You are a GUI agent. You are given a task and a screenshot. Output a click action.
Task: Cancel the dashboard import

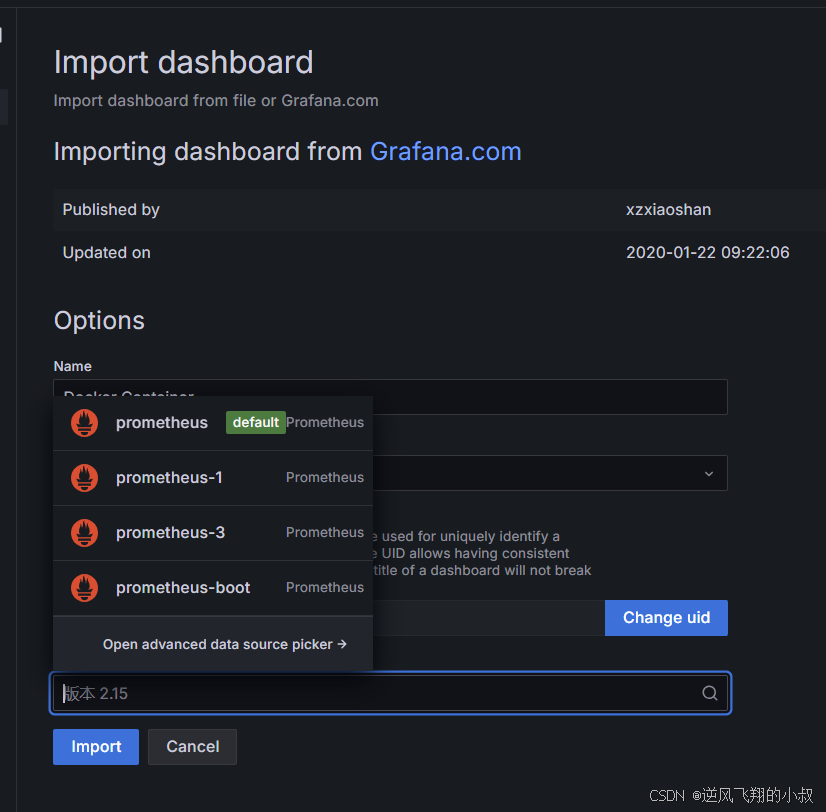(192, 747)
